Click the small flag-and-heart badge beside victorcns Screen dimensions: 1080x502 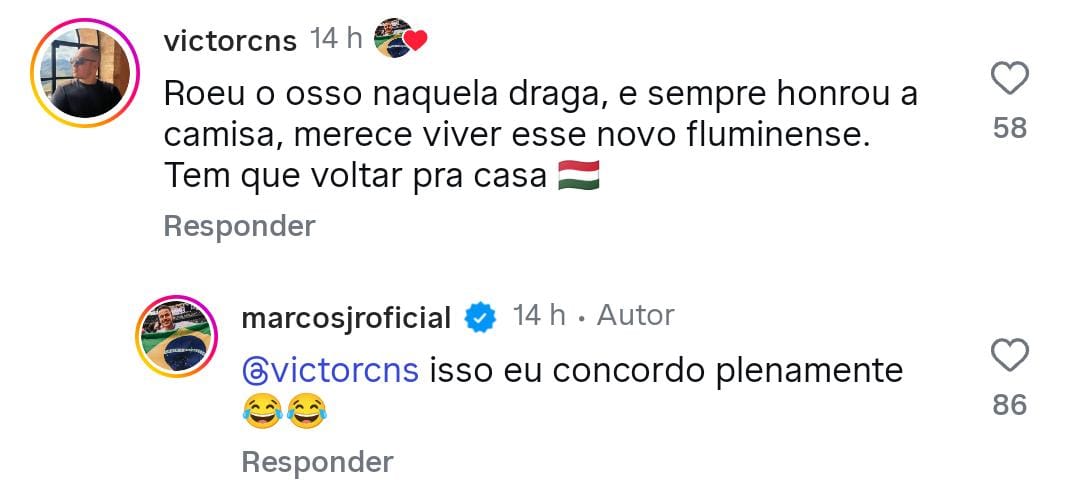[400, 40]
